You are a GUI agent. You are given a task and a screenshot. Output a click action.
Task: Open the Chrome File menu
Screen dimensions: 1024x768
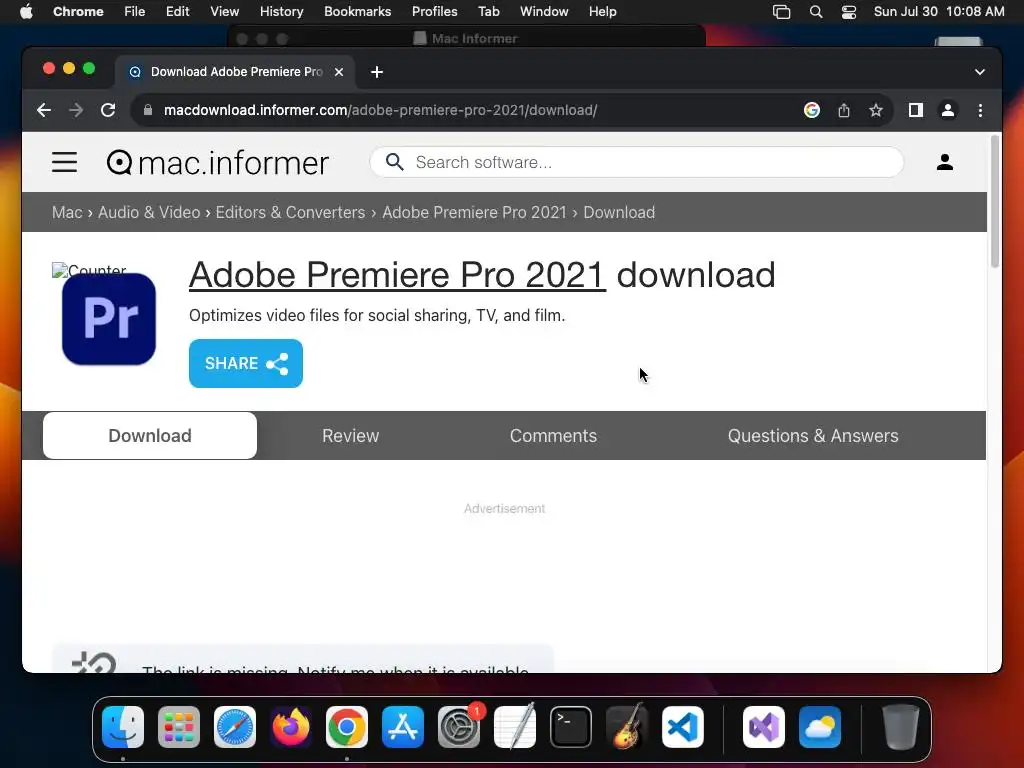[x=135, y=11]
